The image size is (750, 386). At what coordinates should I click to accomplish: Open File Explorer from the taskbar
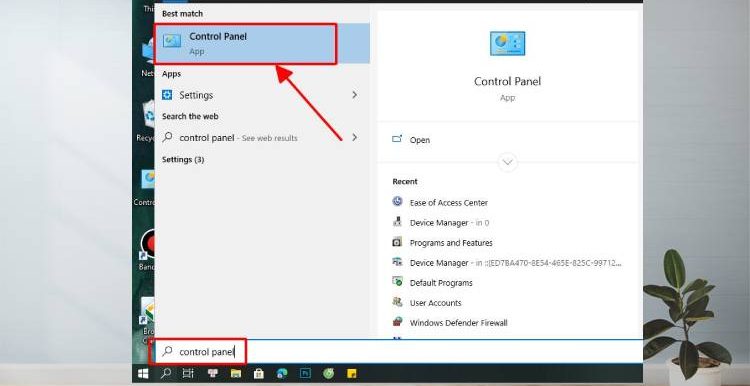point(235,373)
